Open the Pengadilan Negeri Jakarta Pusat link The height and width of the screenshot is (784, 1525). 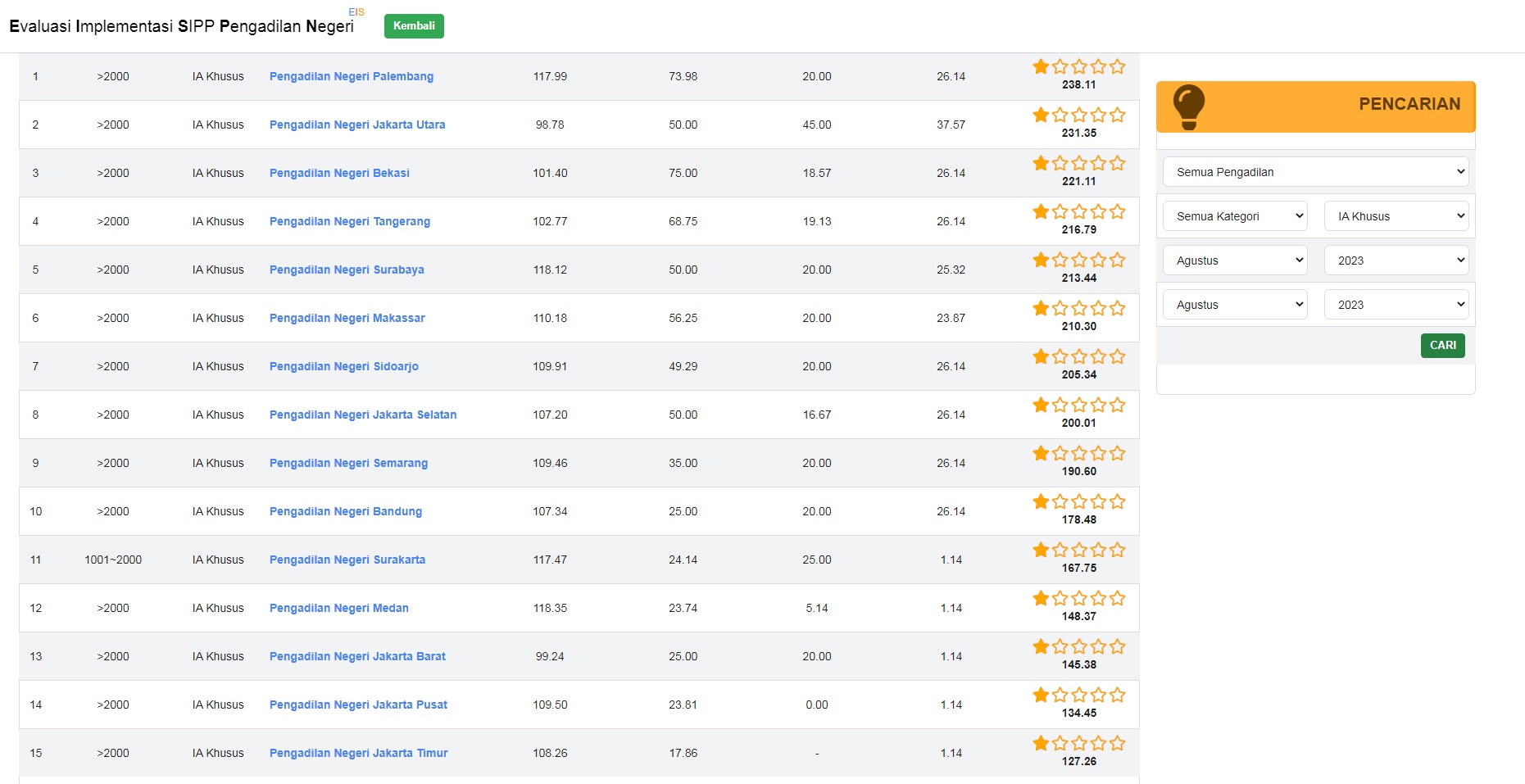pyautogui.click(x=358, y=705)
